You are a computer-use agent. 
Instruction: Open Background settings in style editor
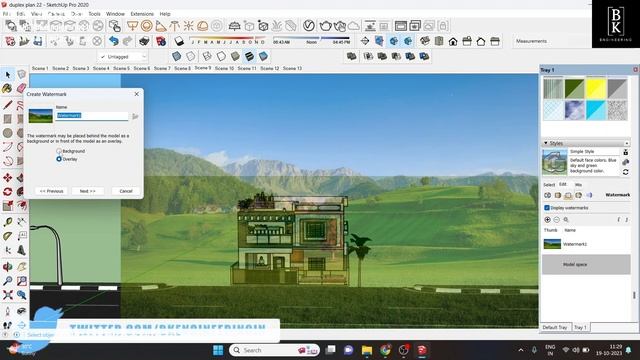[568, 196]
